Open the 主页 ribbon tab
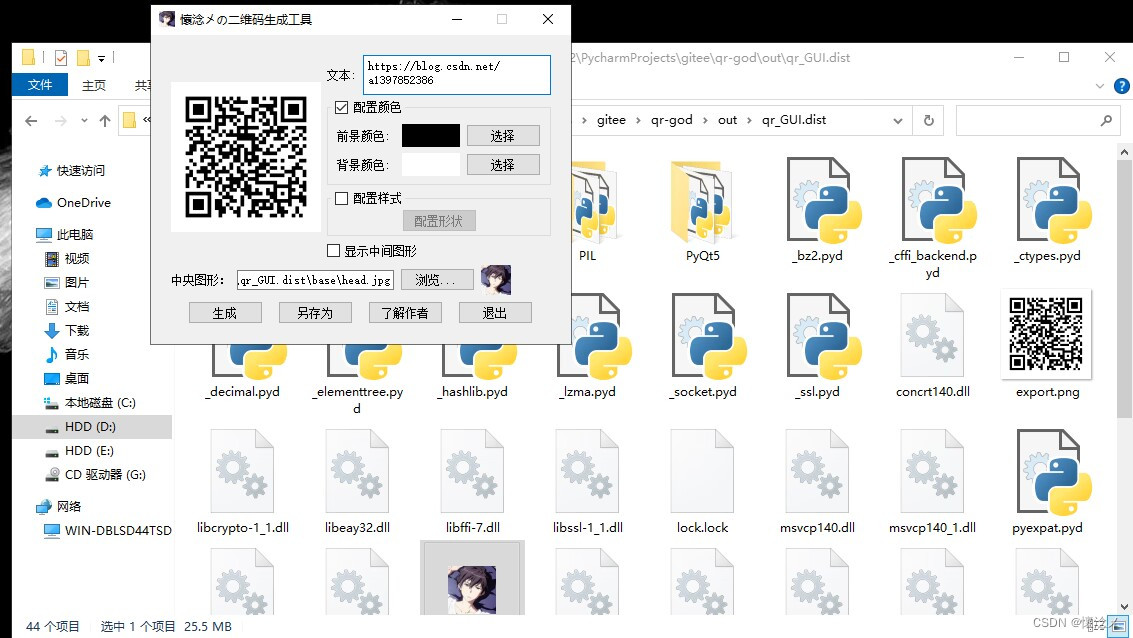This screenshot has width=1133, height=638. [x=94, y=85]
